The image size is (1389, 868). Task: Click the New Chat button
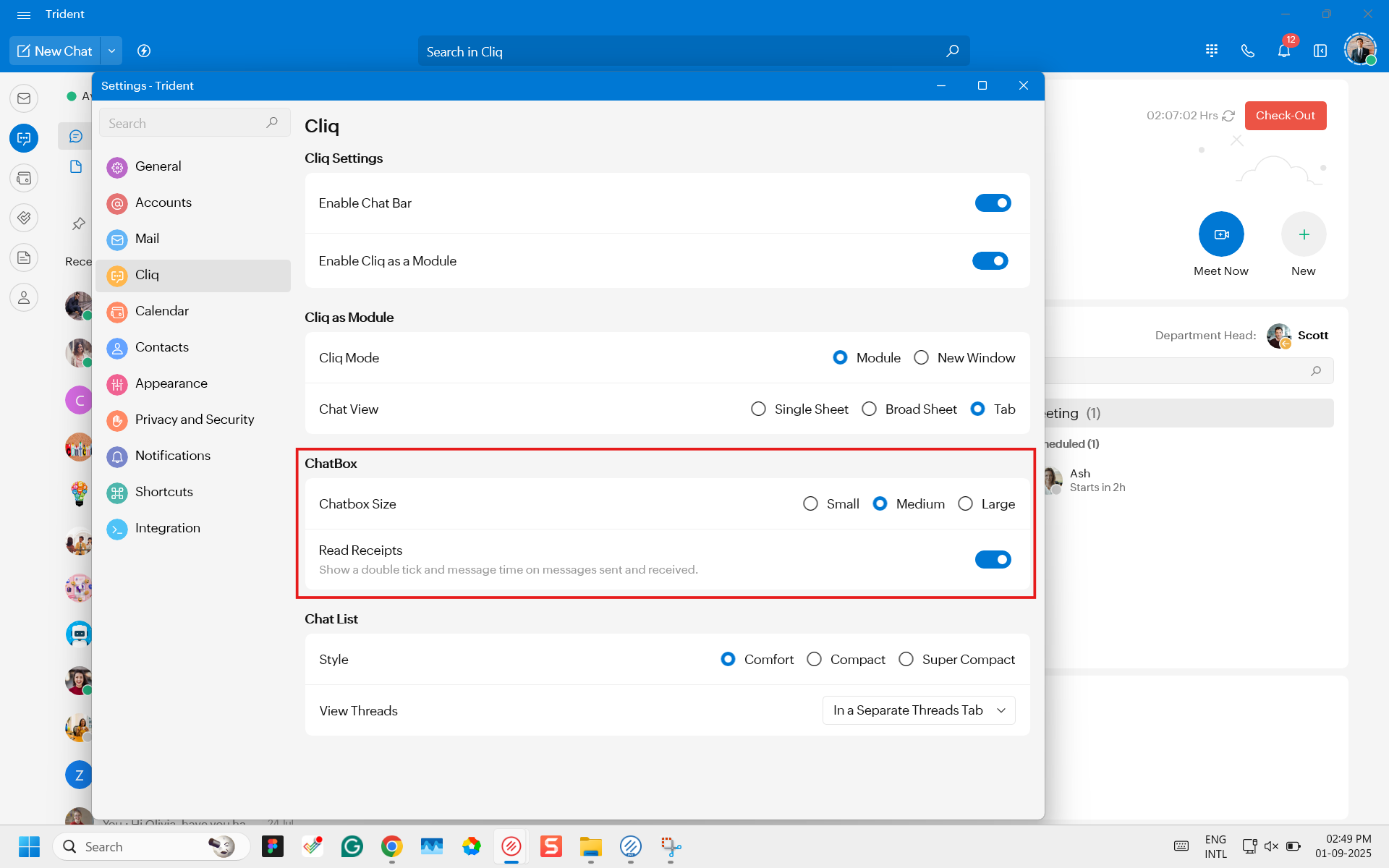56,51
